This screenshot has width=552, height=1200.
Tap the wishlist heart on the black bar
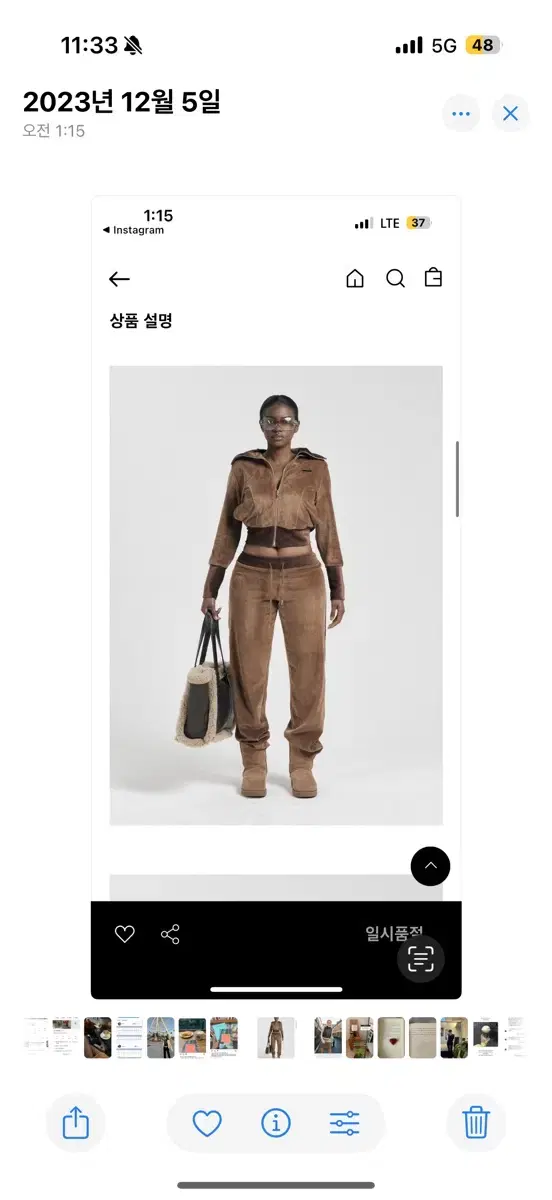[125, 934]
